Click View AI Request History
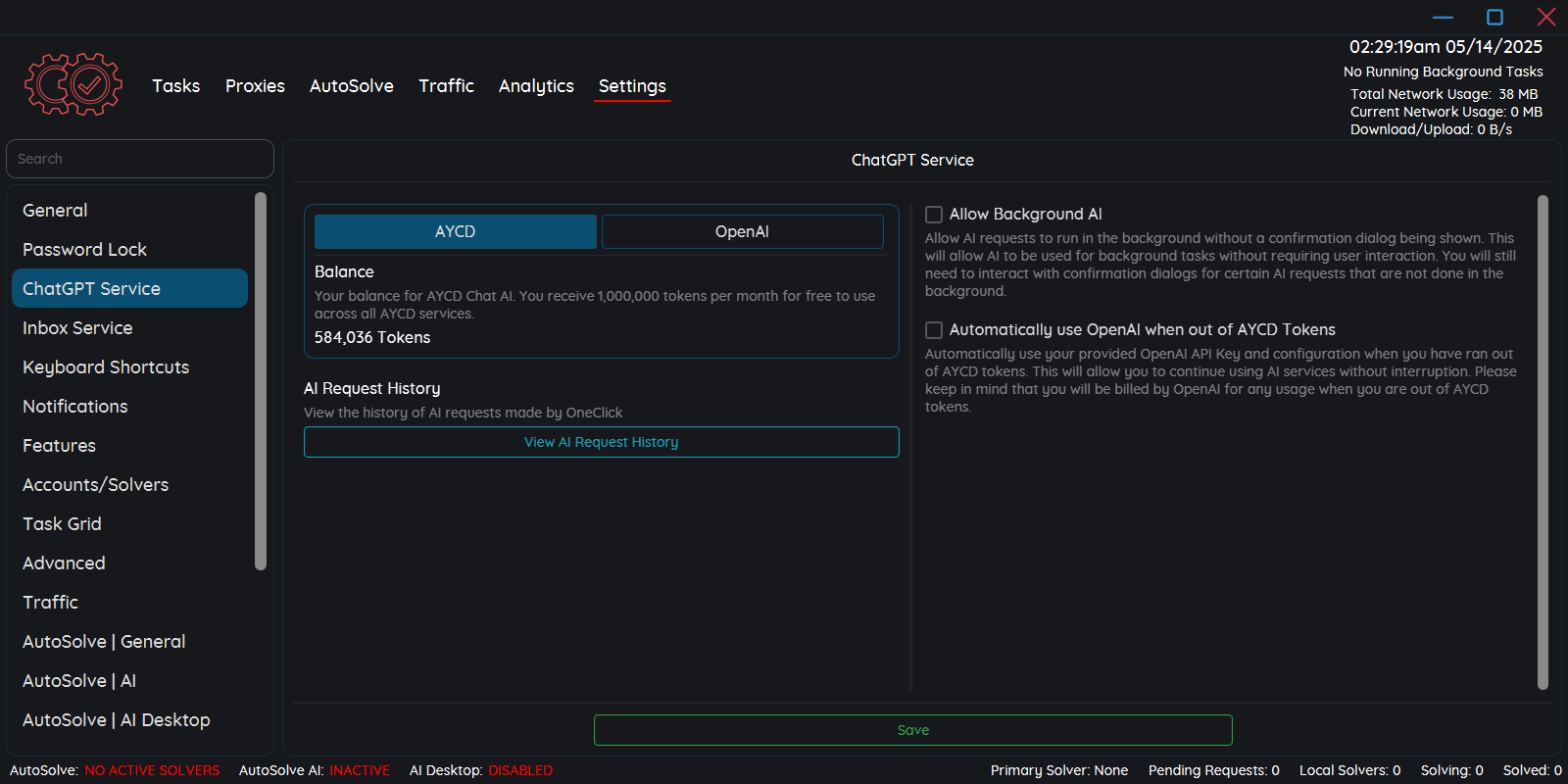This screenshot has height=784, width=1568. point(602,442)
